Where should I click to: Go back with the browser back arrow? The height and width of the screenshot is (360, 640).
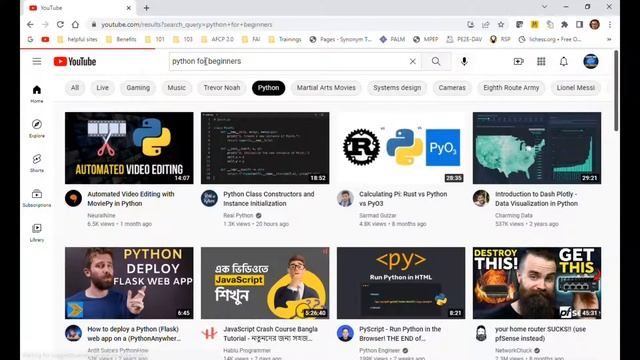(30, 24)
